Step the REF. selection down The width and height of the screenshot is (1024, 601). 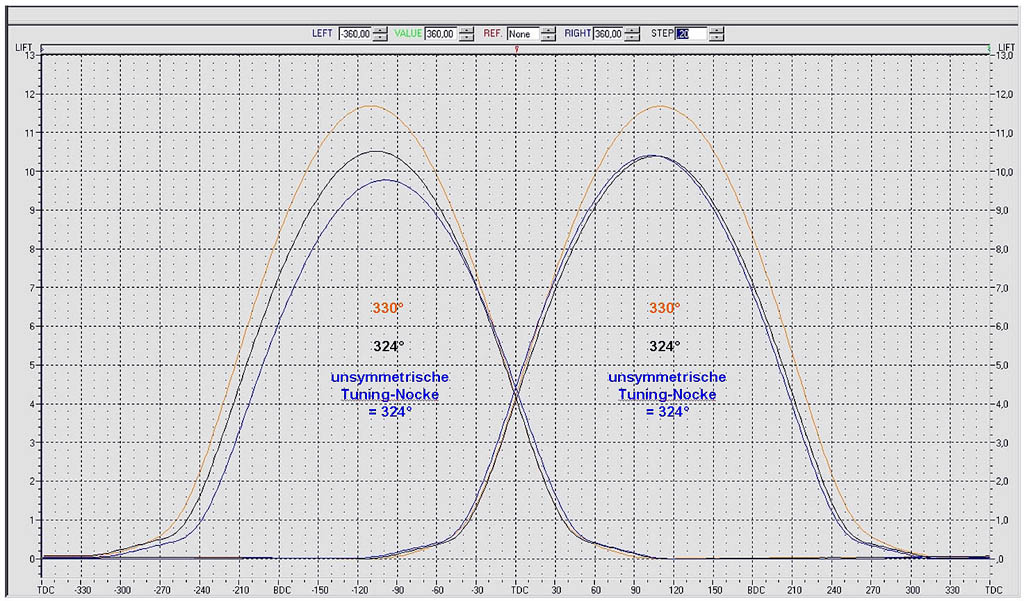click(548, 37)
